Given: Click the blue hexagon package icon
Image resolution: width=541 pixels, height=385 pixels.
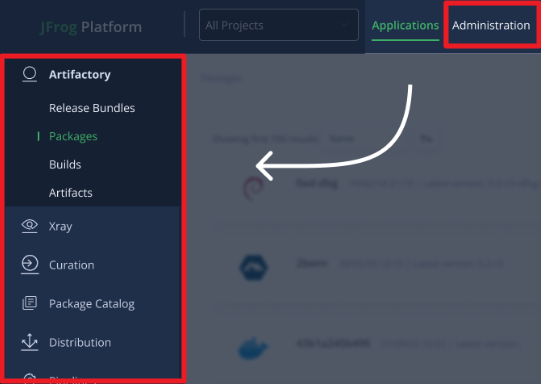Looking at the screenshot, I should coord(254,267).
